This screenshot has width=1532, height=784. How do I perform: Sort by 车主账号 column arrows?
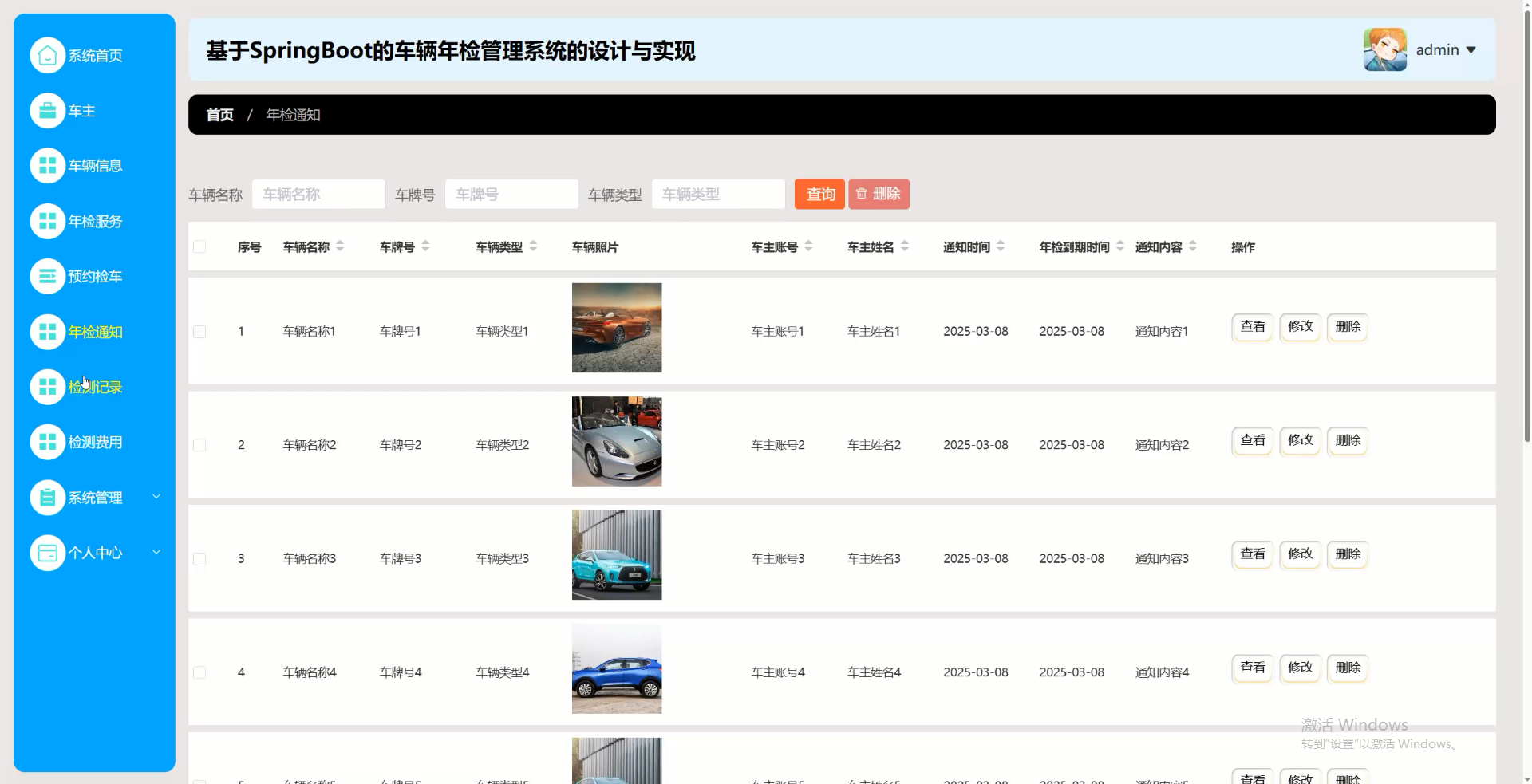[808, 246]
